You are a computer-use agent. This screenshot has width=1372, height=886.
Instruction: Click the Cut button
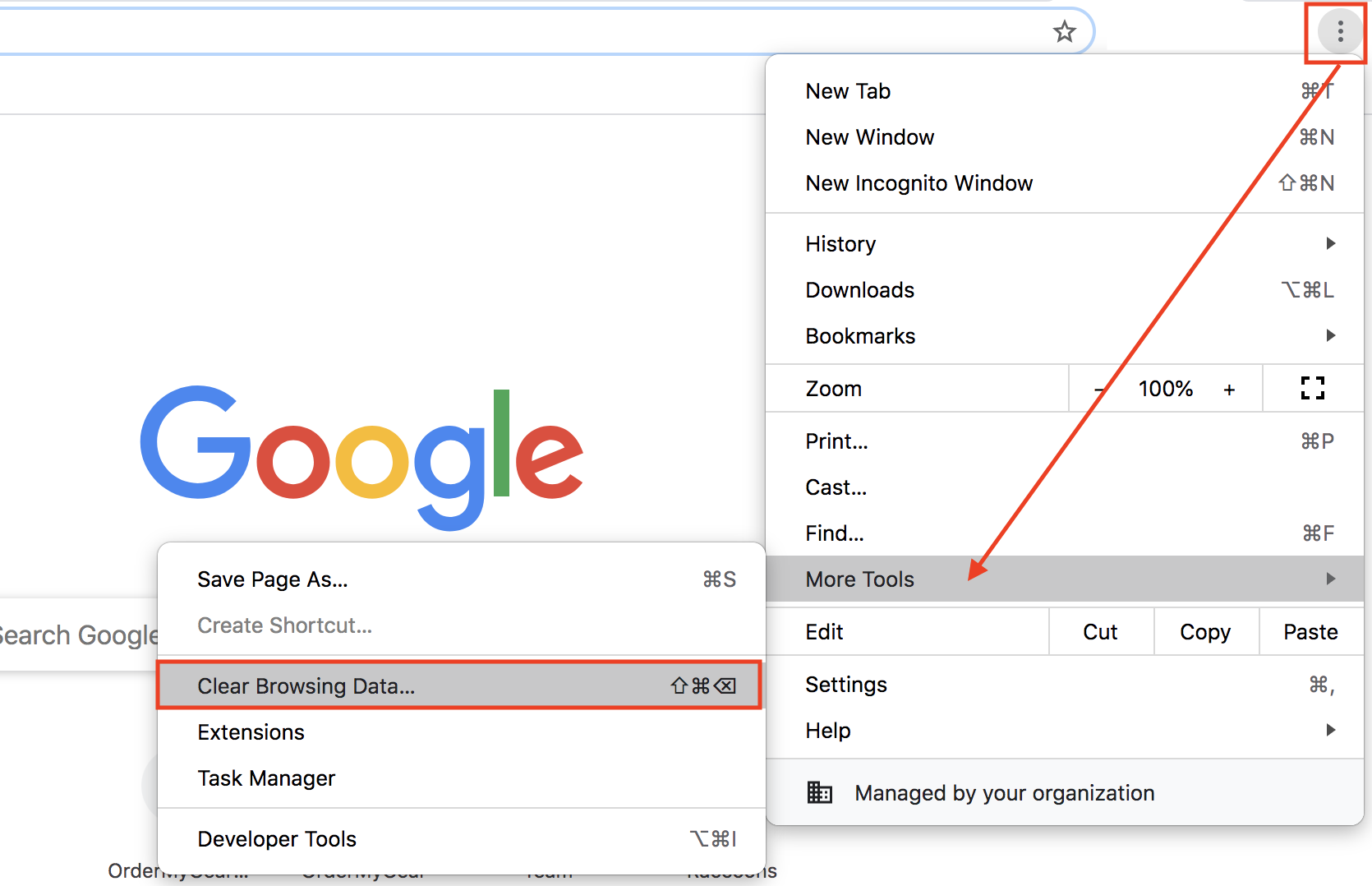[x=1100, y=632]
